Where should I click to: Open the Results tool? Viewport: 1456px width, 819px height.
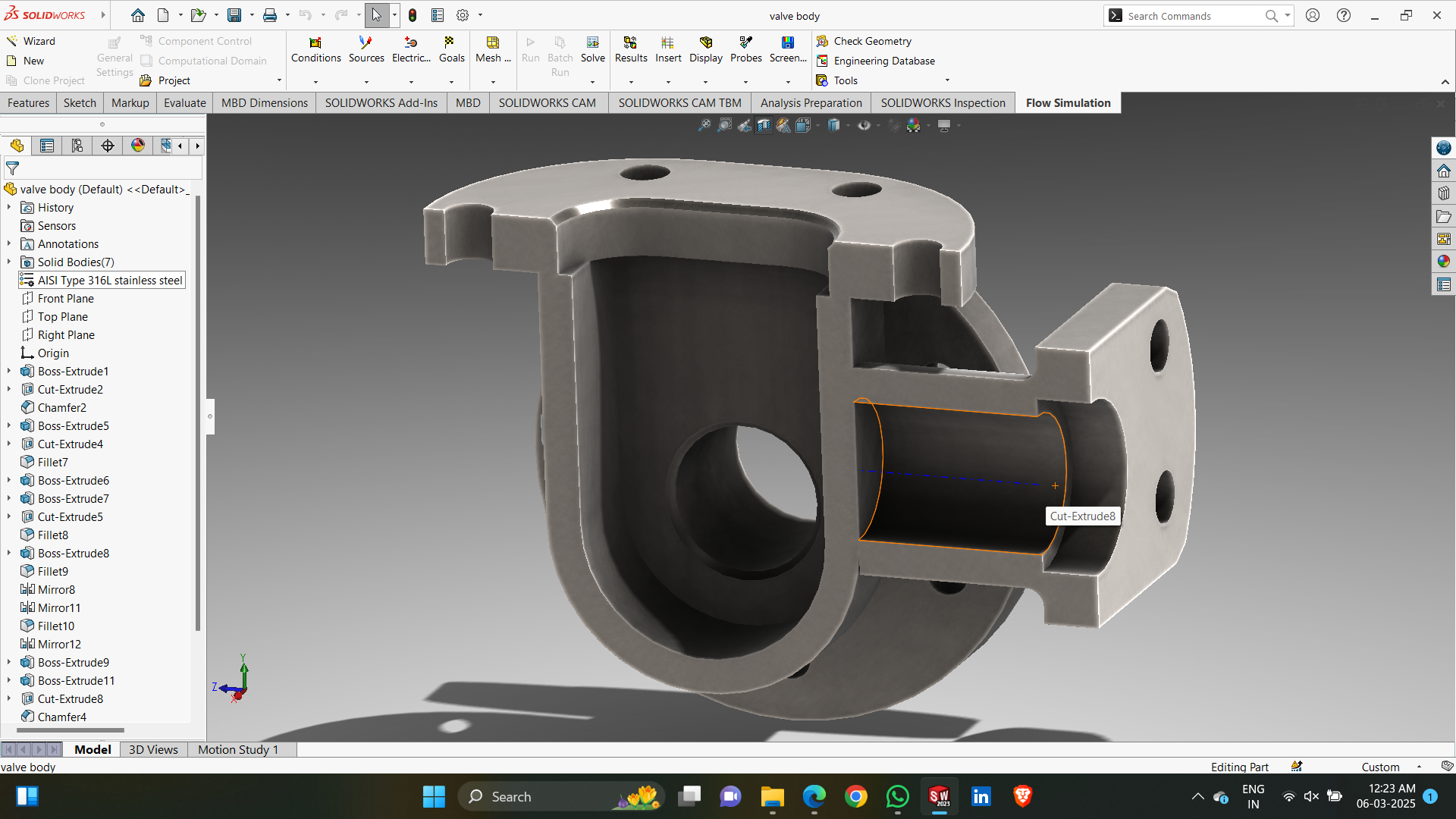point(631,49)
